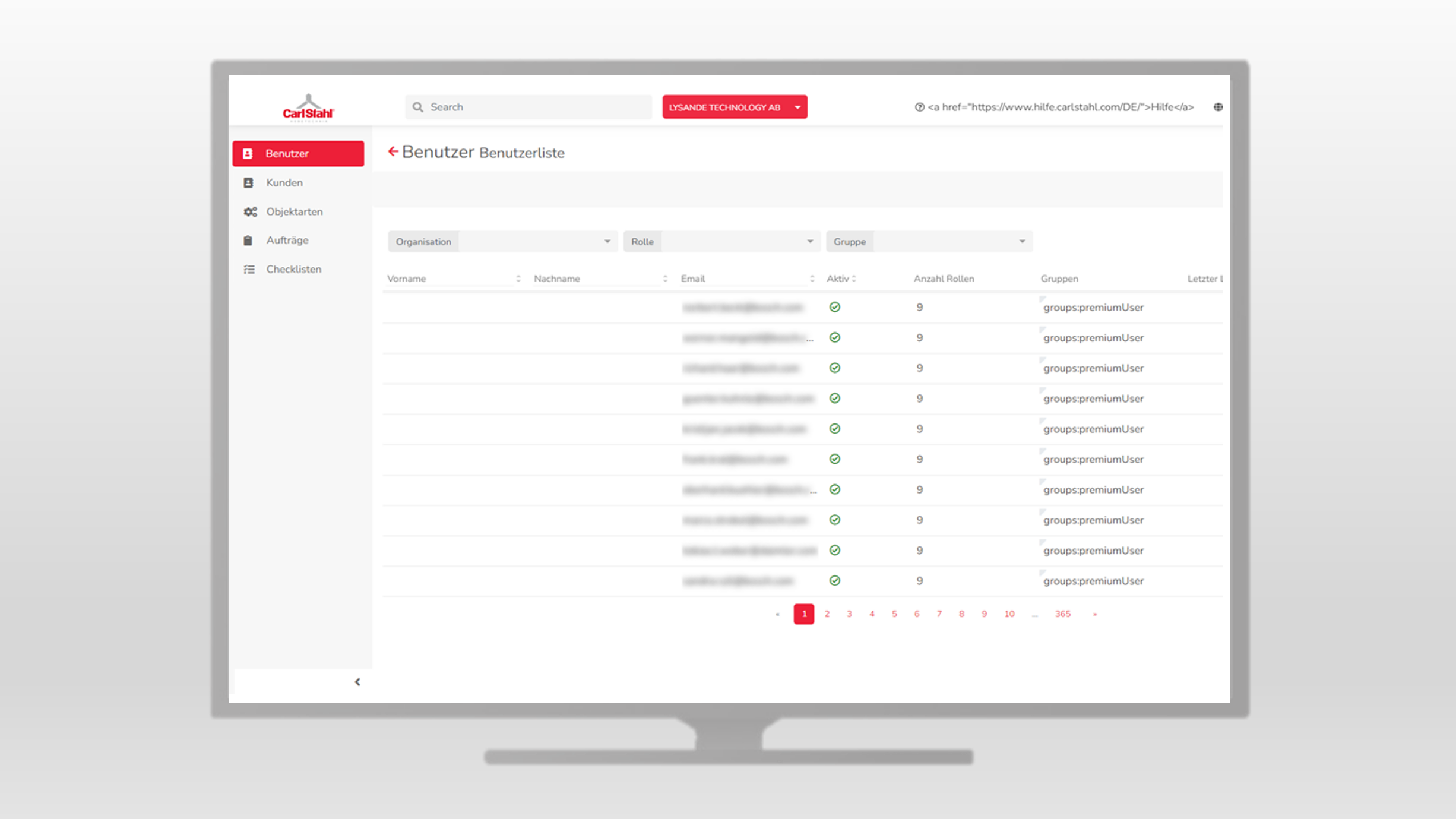Select Checklisten in the sidebar menu
Screen dimensions: 1456x819
[293, 270]
